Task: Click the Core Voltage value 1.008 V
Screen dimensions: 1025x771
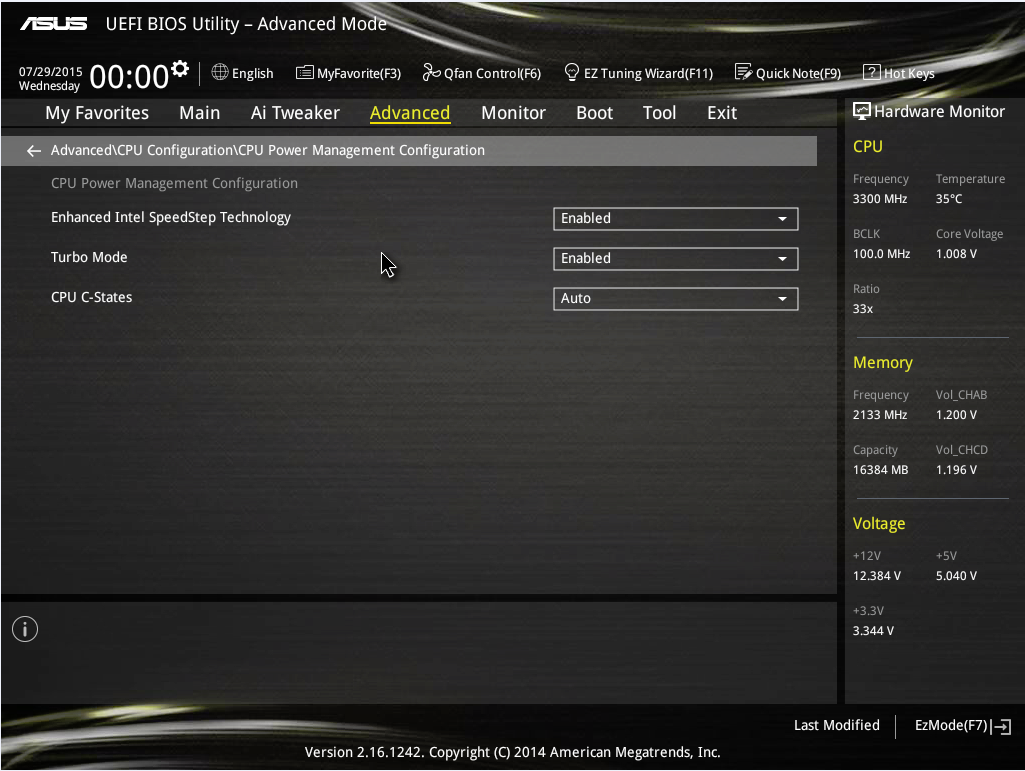Action: click(x=956, y=254)
